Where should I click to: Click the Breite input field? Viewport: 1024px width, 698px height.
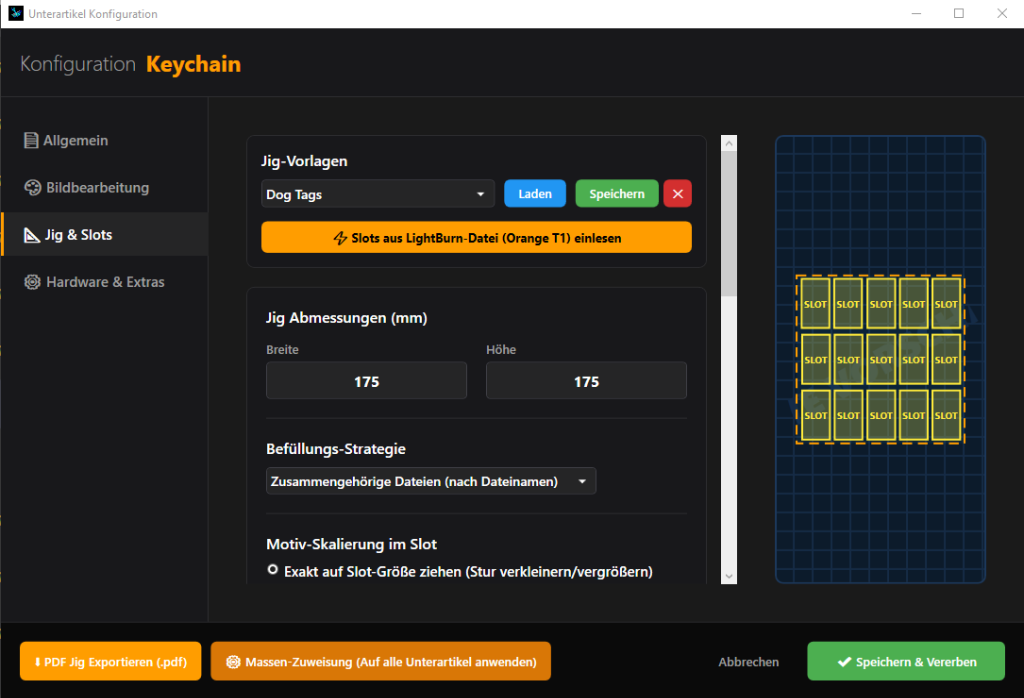pos(366,381)
